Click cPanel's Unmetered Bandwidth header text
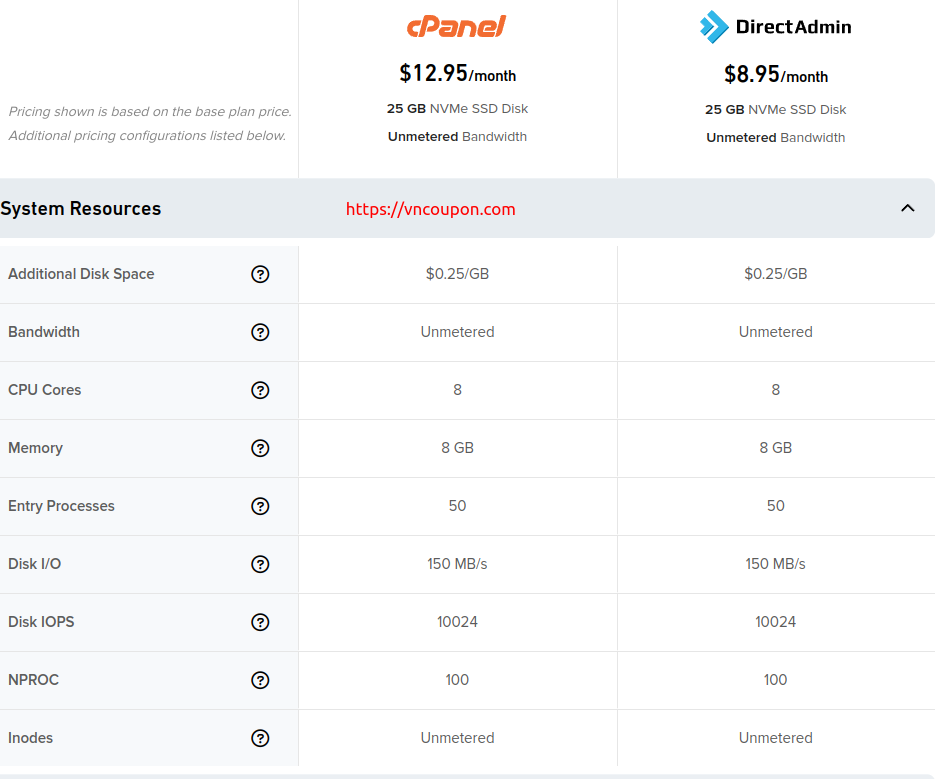 [457, 137]
